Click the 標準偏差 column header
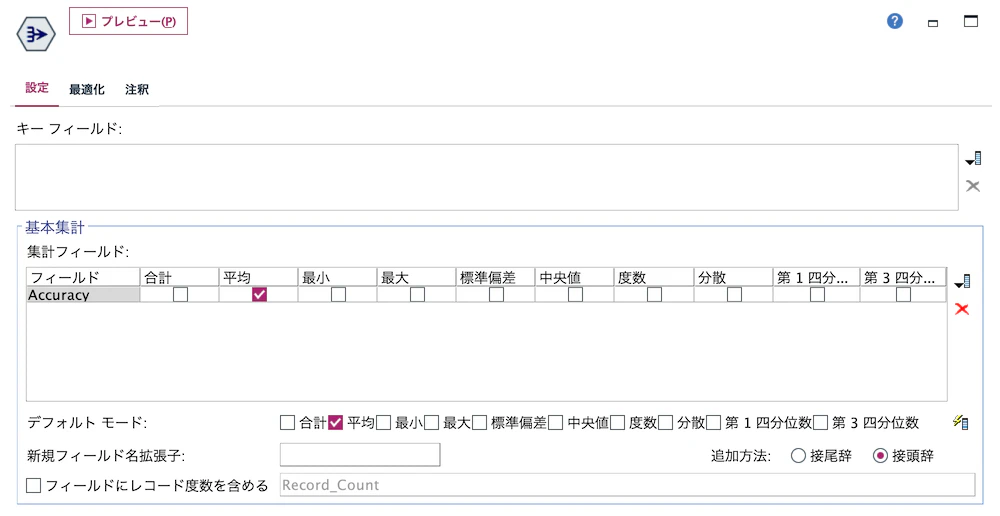 tap(496, 277)
